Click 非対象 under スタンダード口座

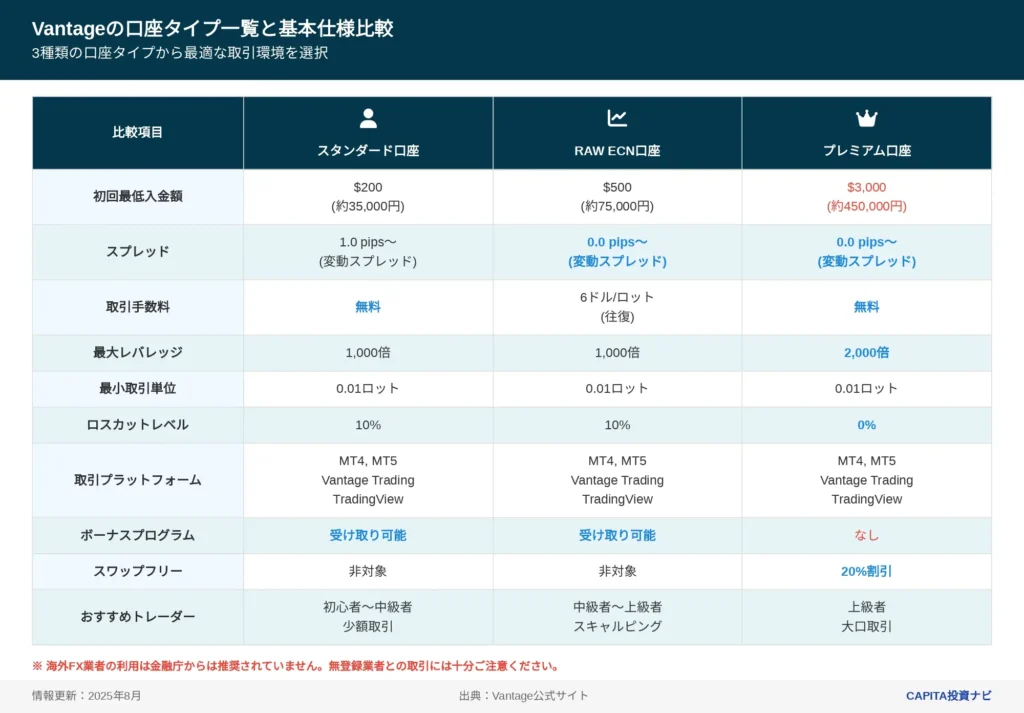368,571
